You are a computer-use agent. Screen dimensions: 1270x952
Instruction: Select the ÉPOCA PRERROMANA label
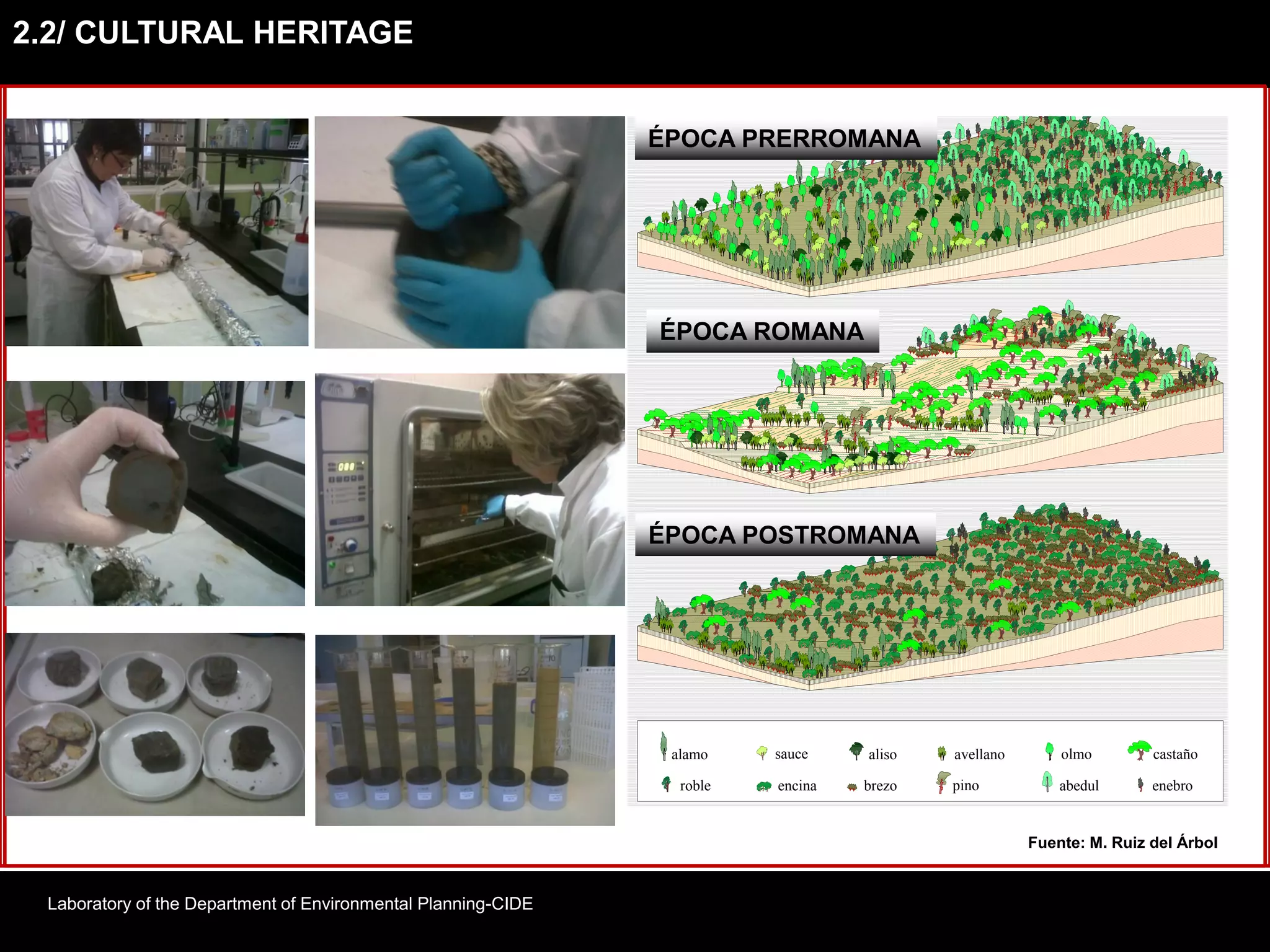[784, 139]
